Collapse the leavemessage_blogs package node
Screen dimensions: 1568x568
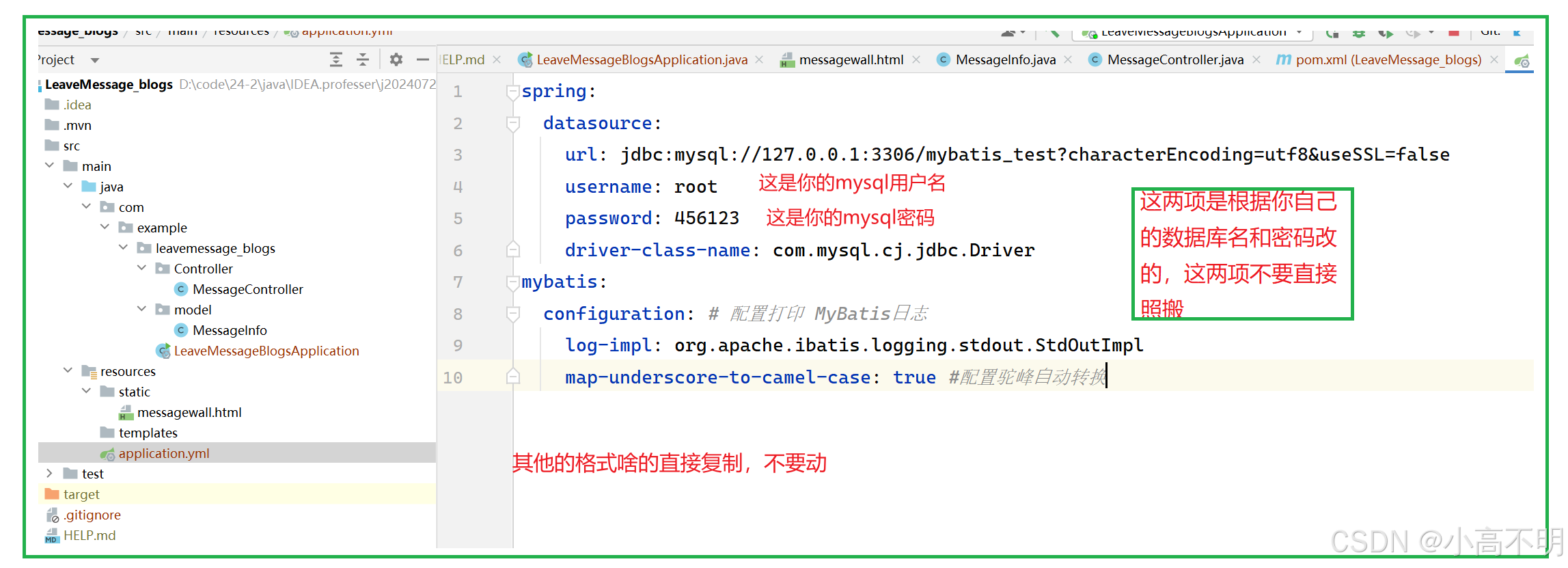(123, 247)
